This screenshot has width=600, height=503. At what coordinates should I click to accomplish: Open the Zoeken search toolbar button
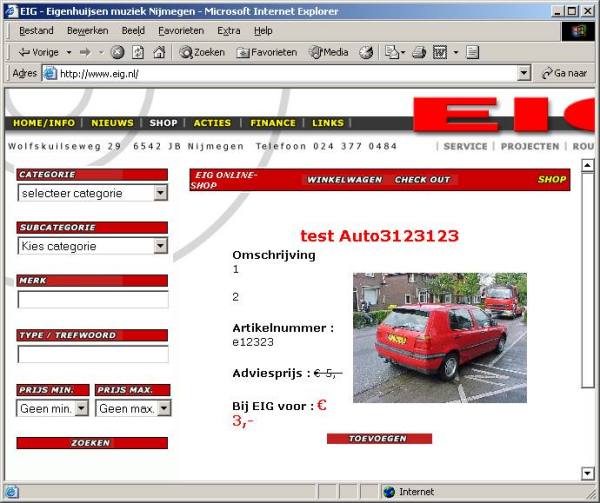pyautogui.click(x=202, y=52)
